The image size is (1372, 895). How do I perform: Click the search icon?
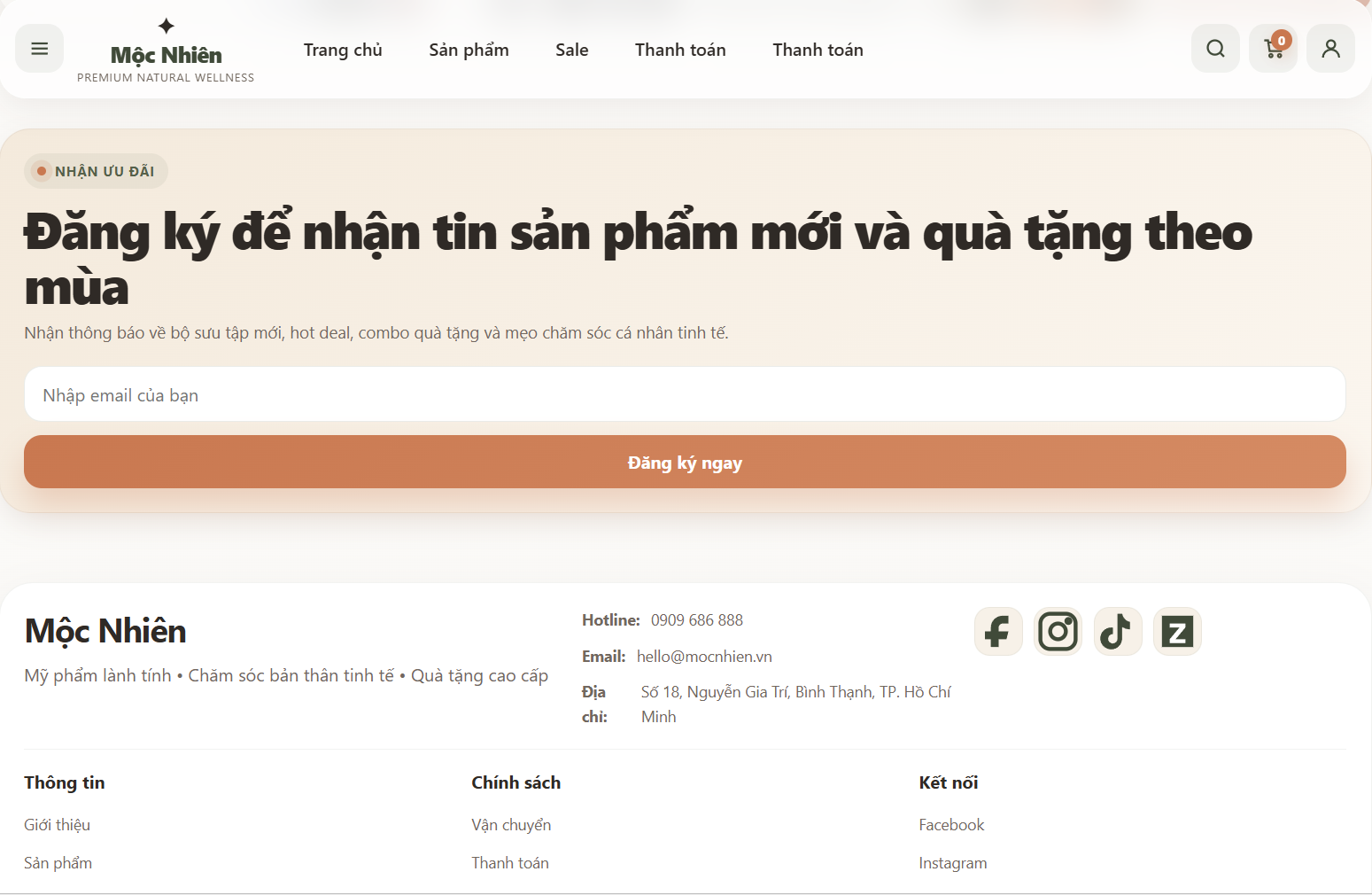pyautogui.click(x=1215, y=48)
